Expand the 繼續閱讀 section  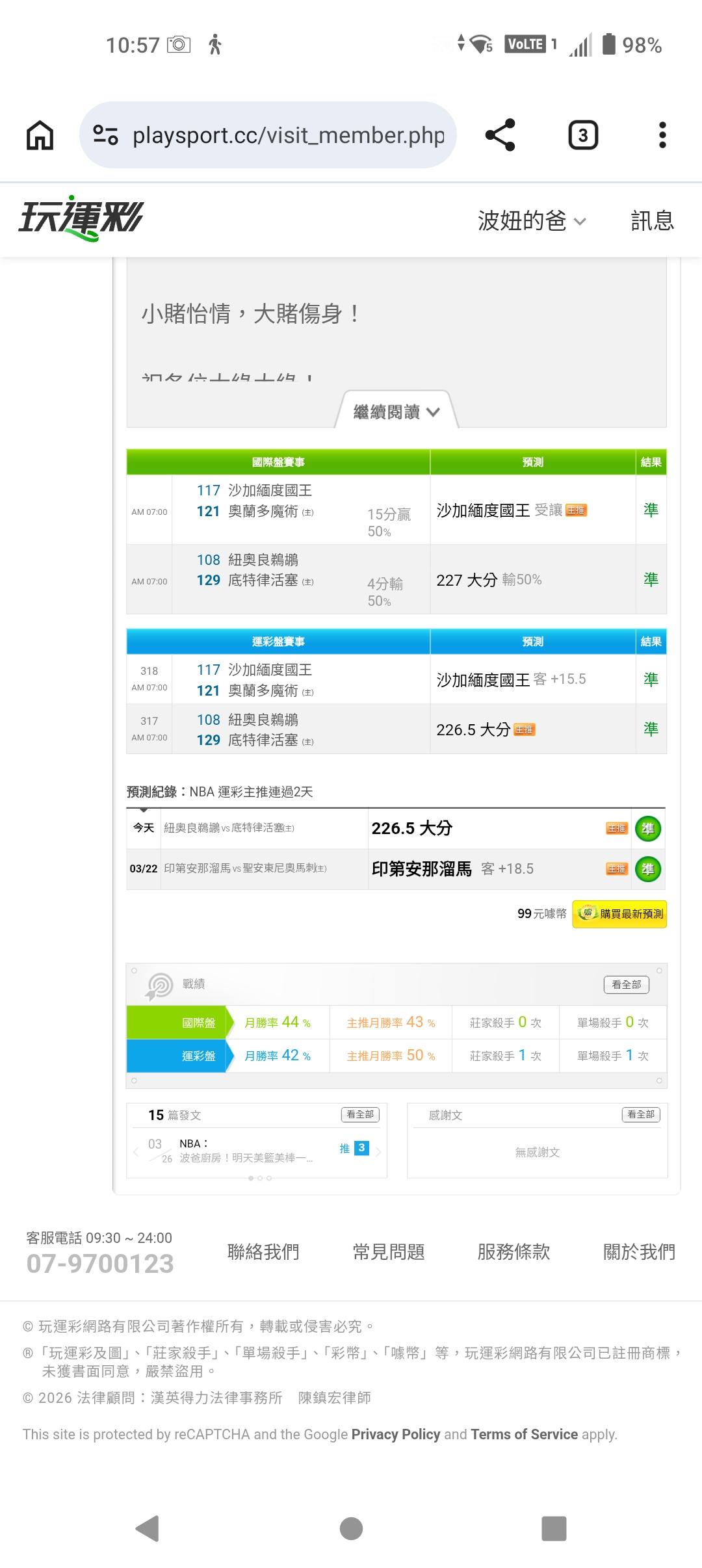(x=396, y=412)
